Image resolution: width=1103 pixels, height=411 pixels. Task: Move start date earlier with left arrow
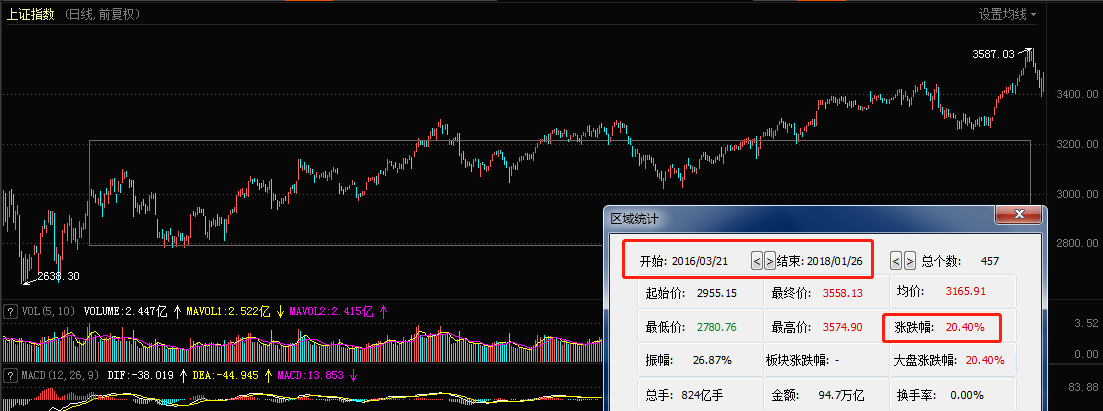(757, 260)
